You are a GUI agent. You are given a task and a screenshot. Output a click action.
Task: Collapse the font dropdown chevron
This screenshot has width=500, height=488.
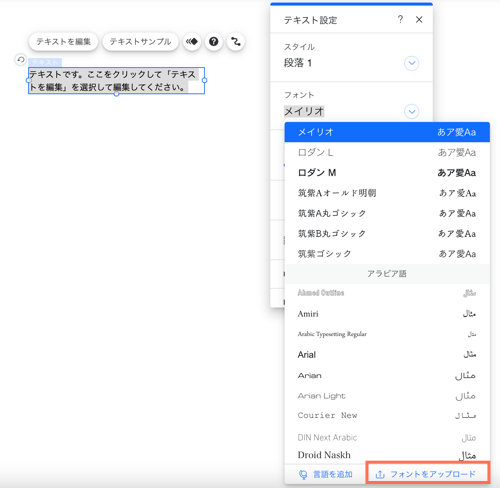[412, 111]
